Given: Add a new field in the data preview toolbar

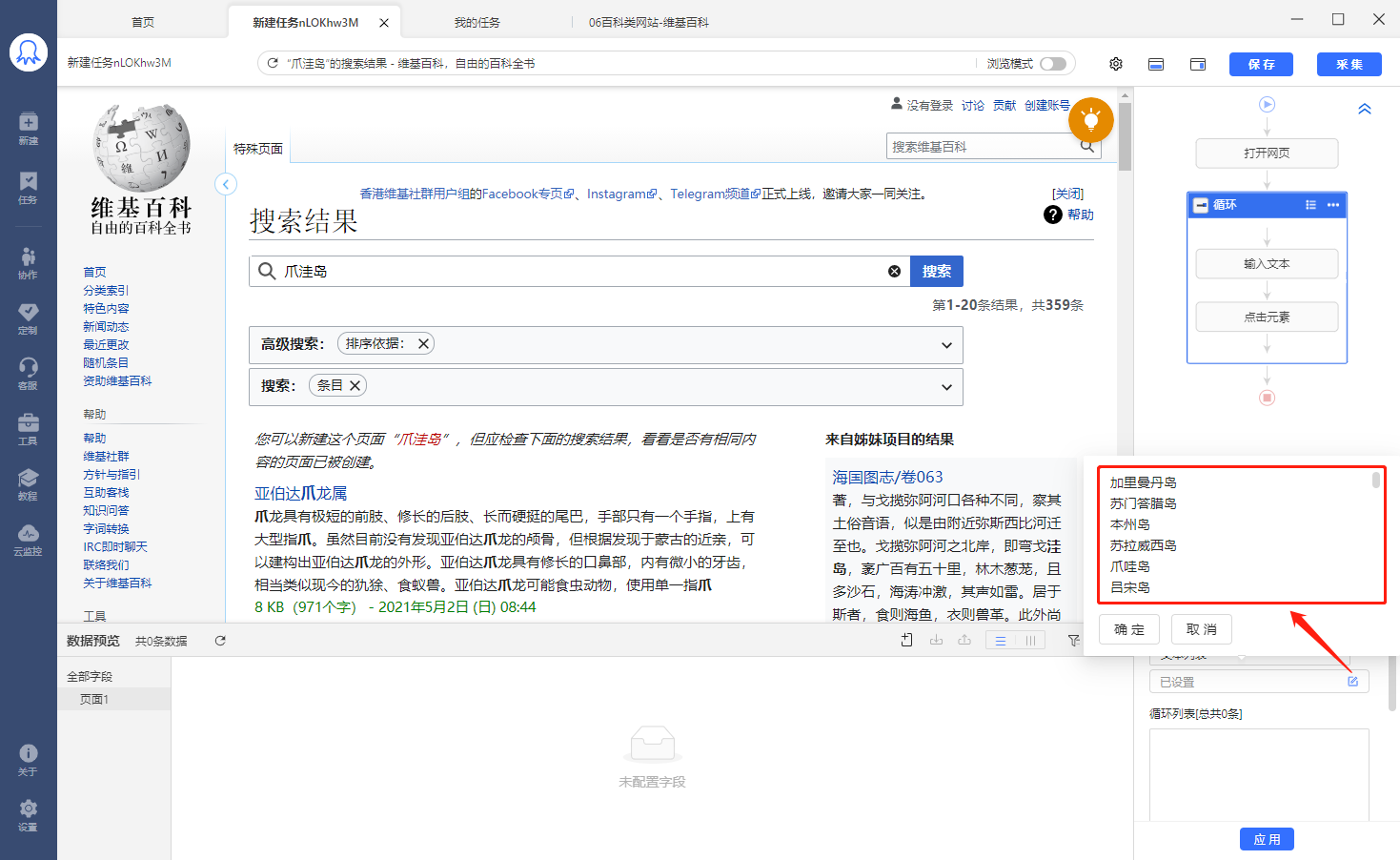Looking at the screenshot, I should pyautogui.click(x=907, y=640).
